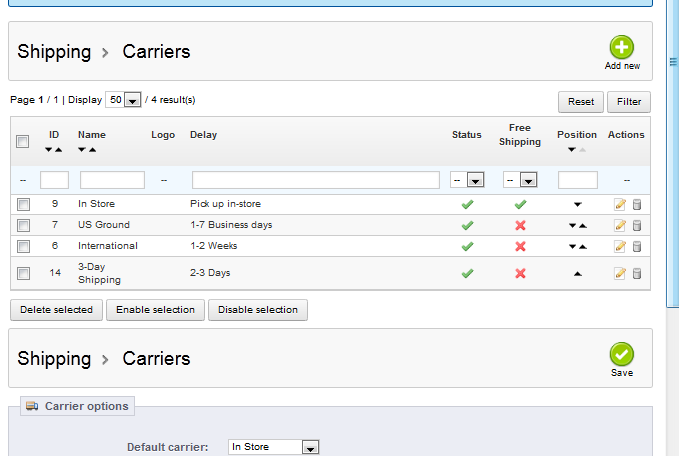679x456 pixels.
Task: Move In Store carrier position down
Action: click(577, 204)
